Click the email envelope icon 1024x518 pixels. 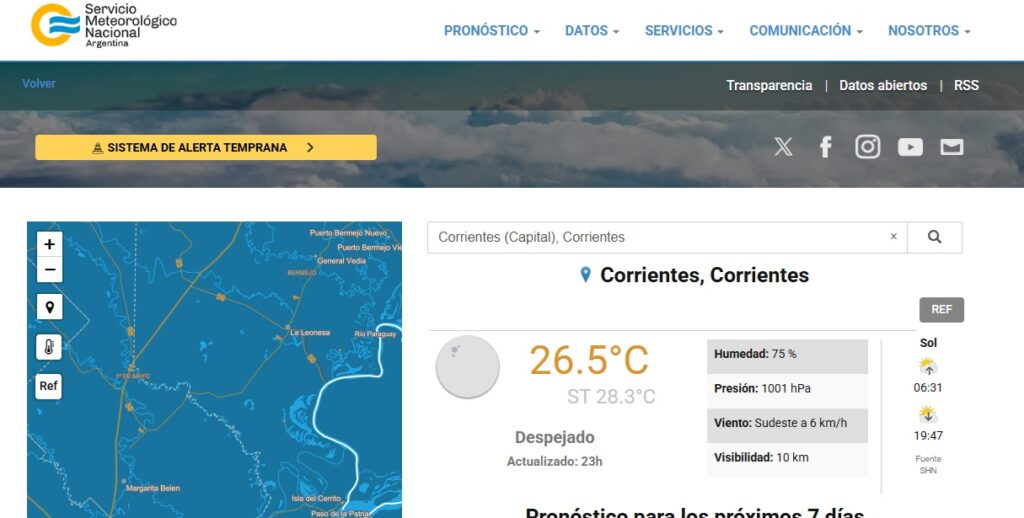tap(951, 147)
